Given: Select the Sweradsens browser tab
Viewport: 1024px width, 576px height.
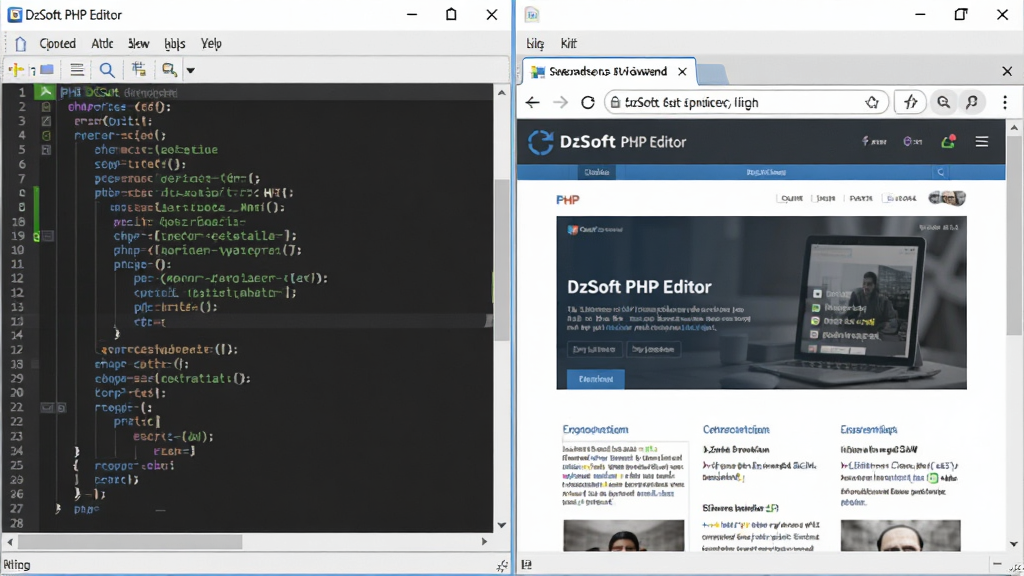Looking at the screenshot, I should tap(607, 71).
